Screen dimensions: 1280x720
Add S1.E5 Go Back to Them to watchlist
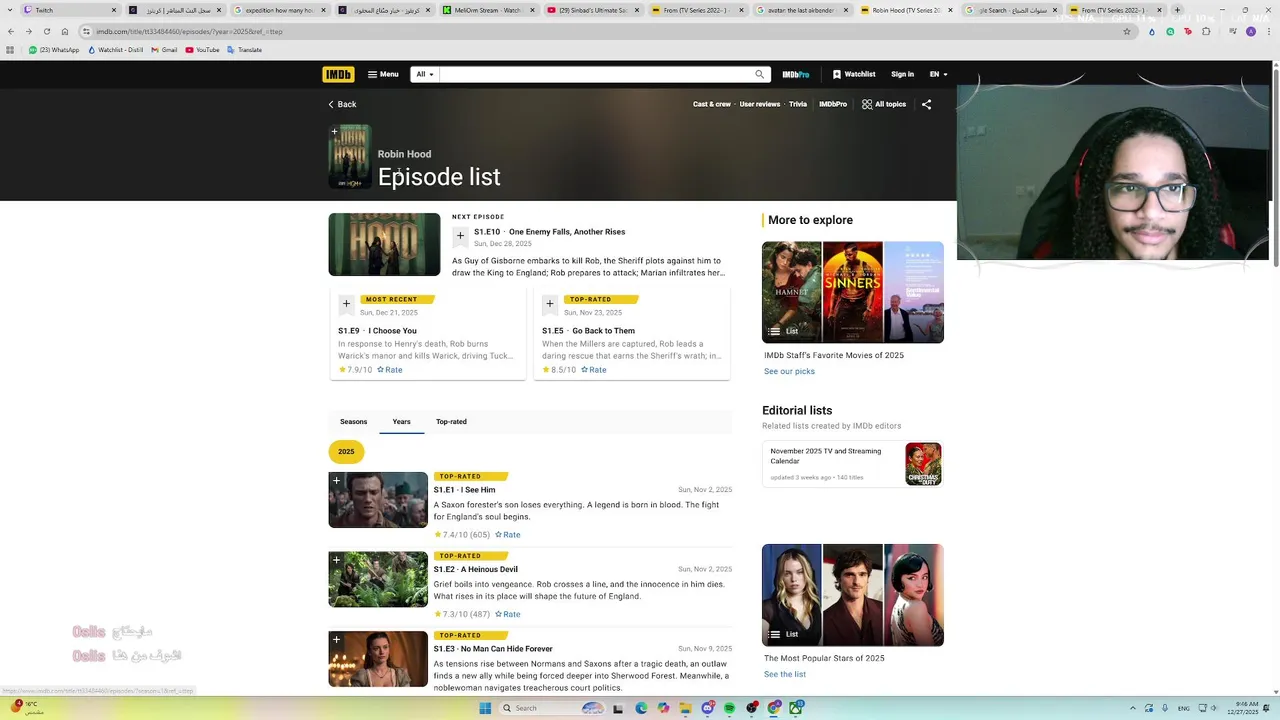tap(550, 304)
